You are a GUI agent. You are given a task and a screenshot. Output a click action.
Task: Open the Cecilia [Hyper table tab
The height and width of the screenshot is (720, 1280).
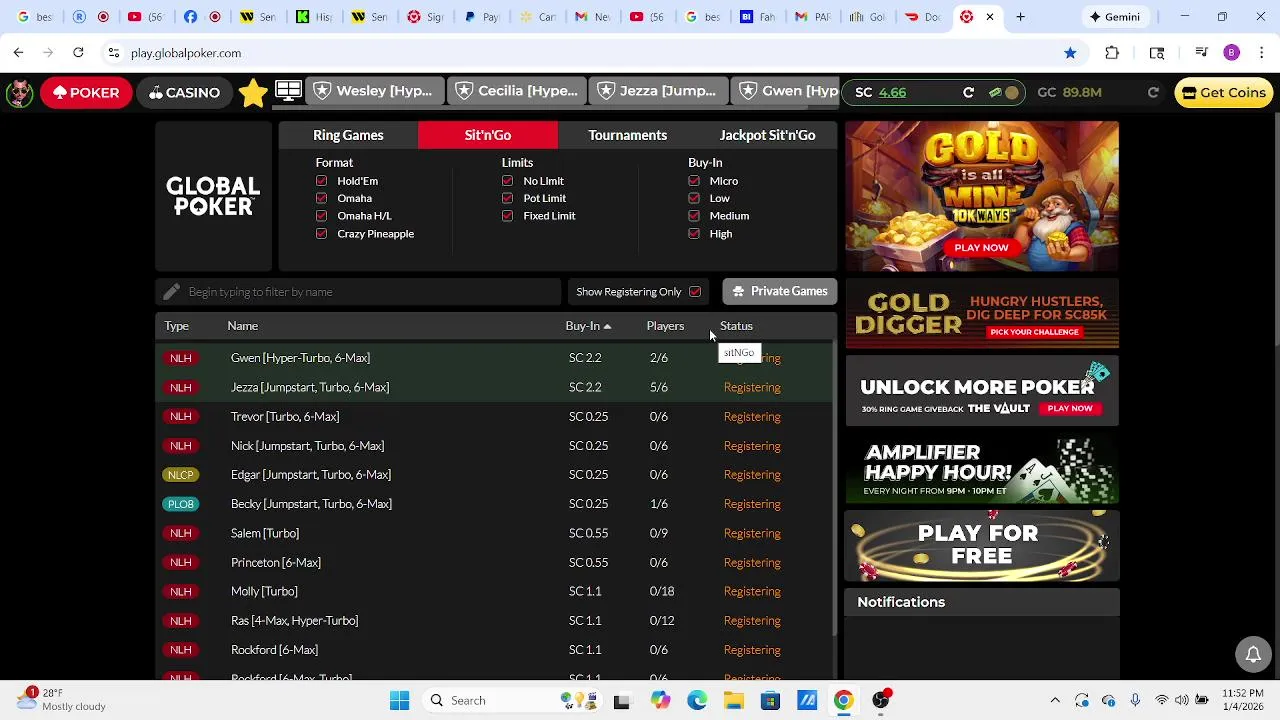click(x=516, y=91)
